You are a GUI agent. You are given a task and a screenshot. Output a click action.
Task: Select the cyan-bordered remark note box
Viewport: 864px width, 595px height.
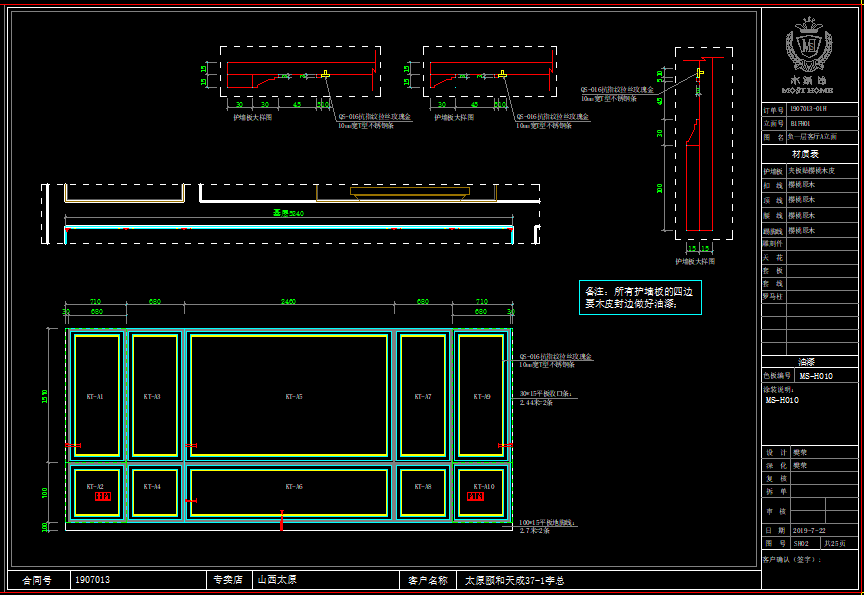[640, 297]
